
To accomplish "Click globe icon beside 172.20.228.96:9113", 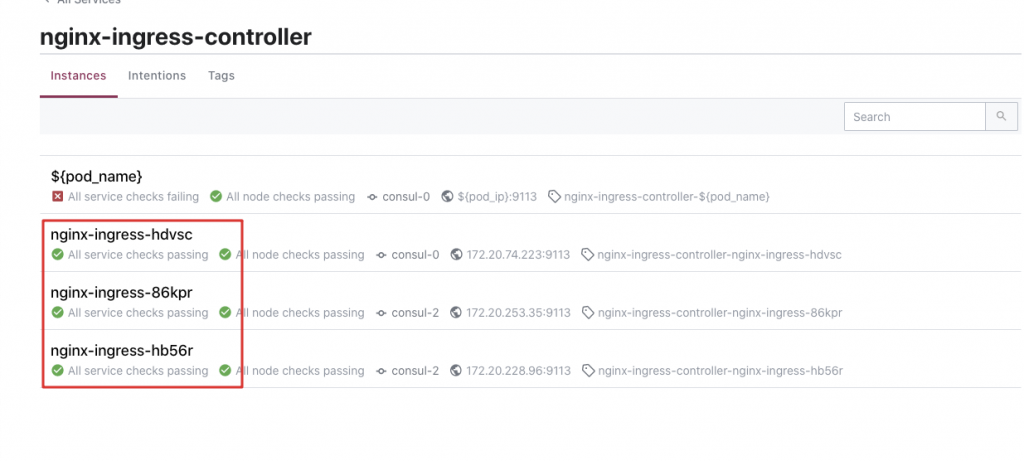I will point(456,371).
